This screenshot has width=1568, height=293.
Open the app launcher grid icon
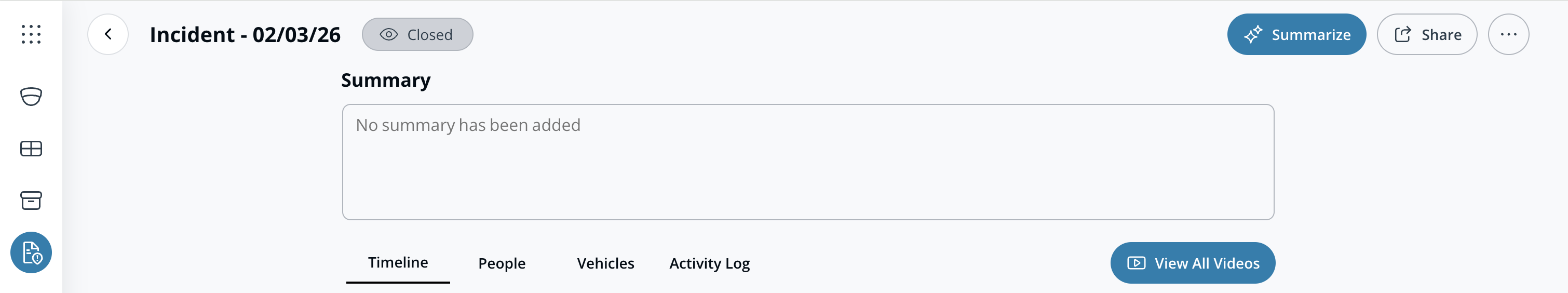click(x=31, y=34)
